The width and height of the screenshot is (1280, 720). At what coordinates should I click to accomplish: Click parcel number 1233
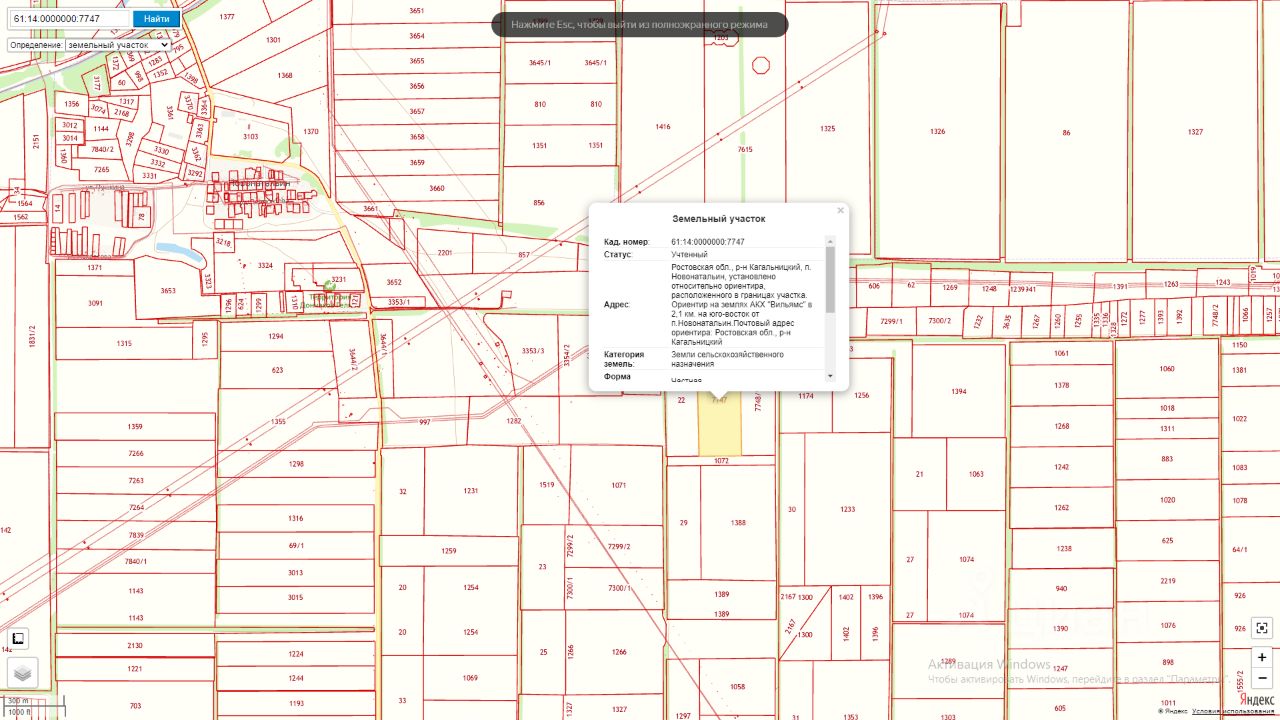click(847, 509)
